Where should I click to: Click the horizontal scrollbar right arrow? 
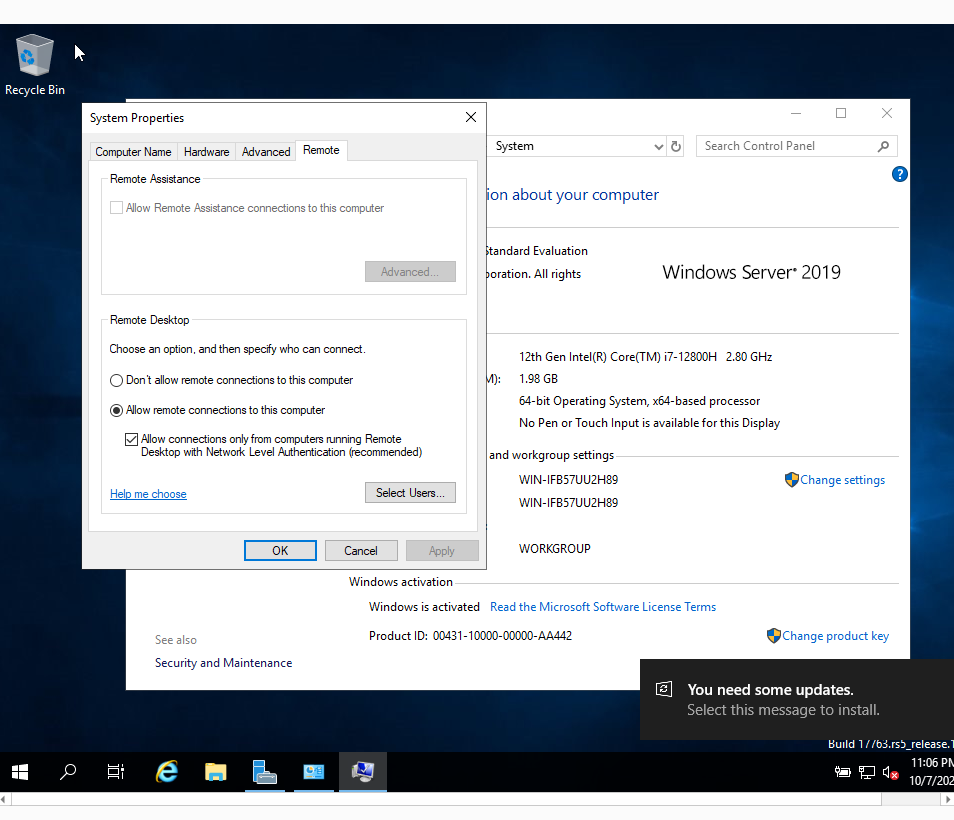[948, 799]
